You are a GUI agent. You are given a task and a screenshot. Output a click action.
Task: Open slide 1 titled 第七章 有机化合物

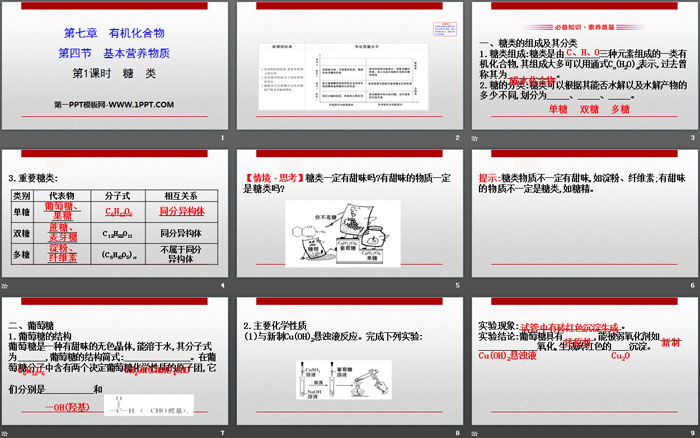pyautogui.click(x=115, y=66)
